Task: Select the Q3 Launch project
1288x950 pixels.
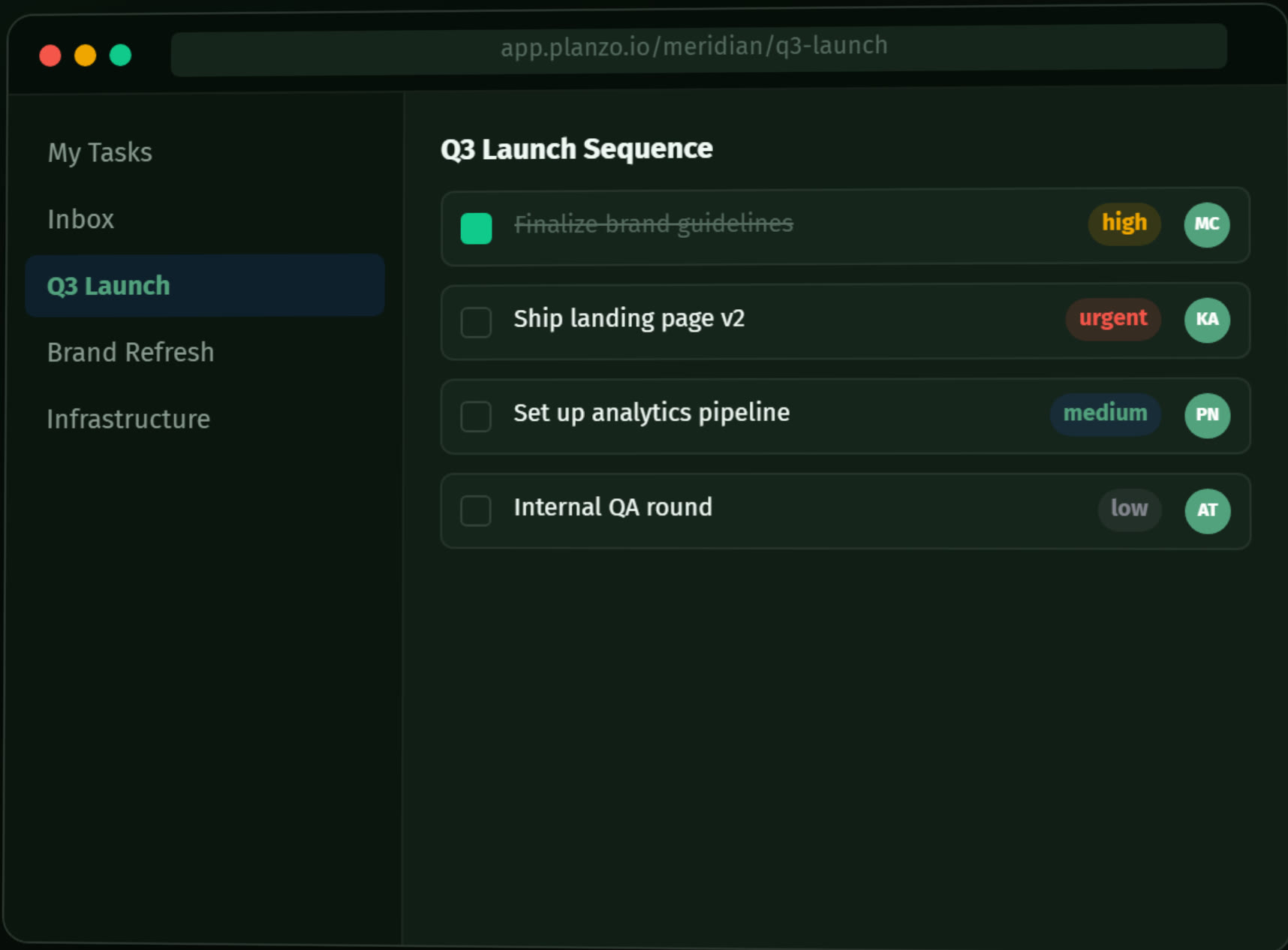Action: tap(205, 285)
